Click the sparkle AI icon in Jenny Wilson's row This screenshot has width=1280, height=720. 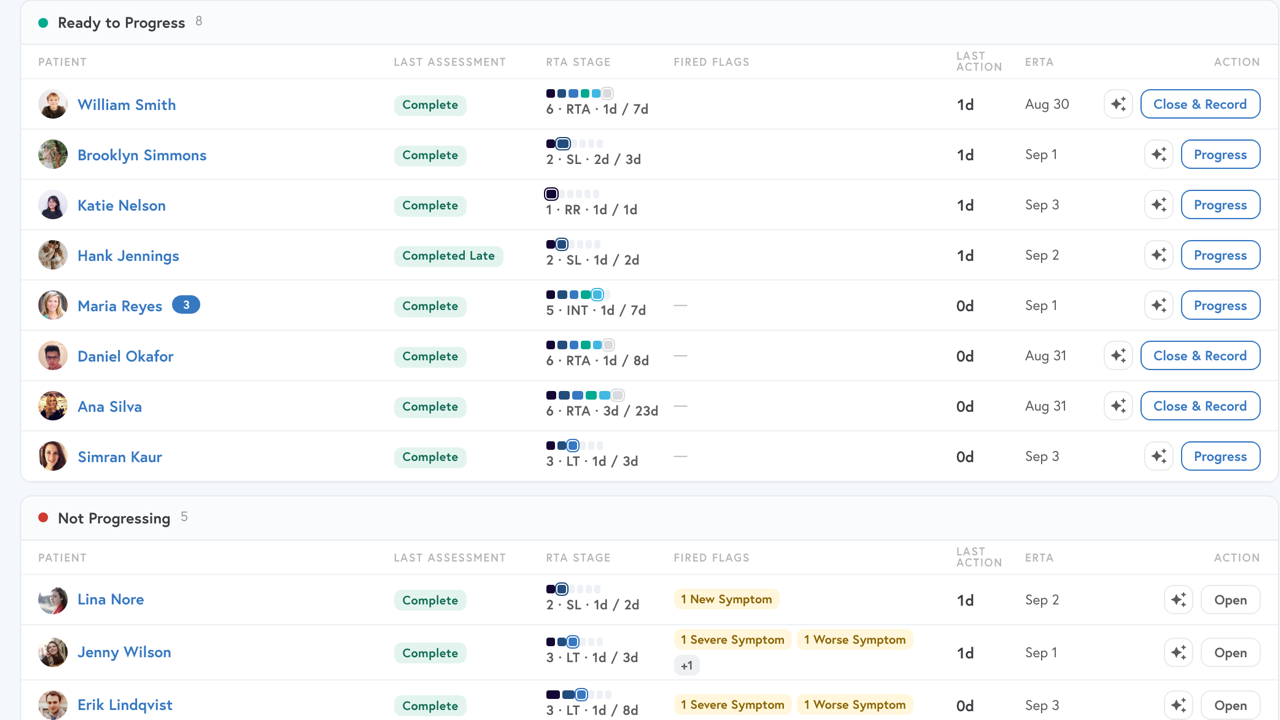tap(1178, 652)
